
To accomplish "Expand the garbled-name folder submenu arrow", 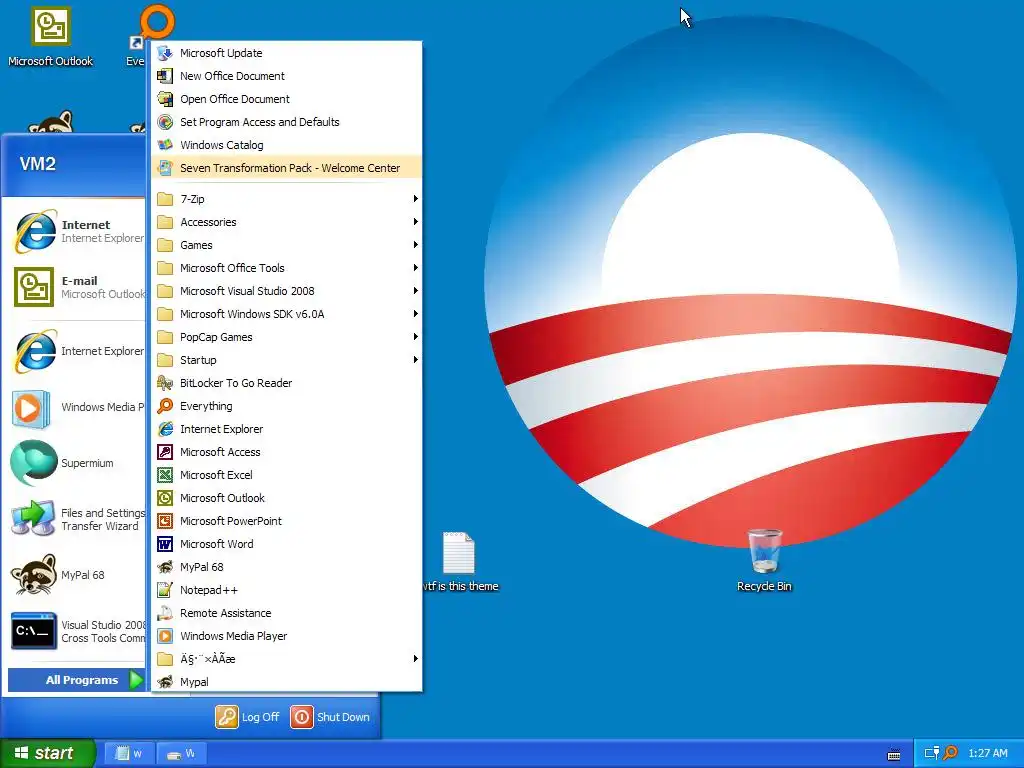I will click(x=415, y=659).
